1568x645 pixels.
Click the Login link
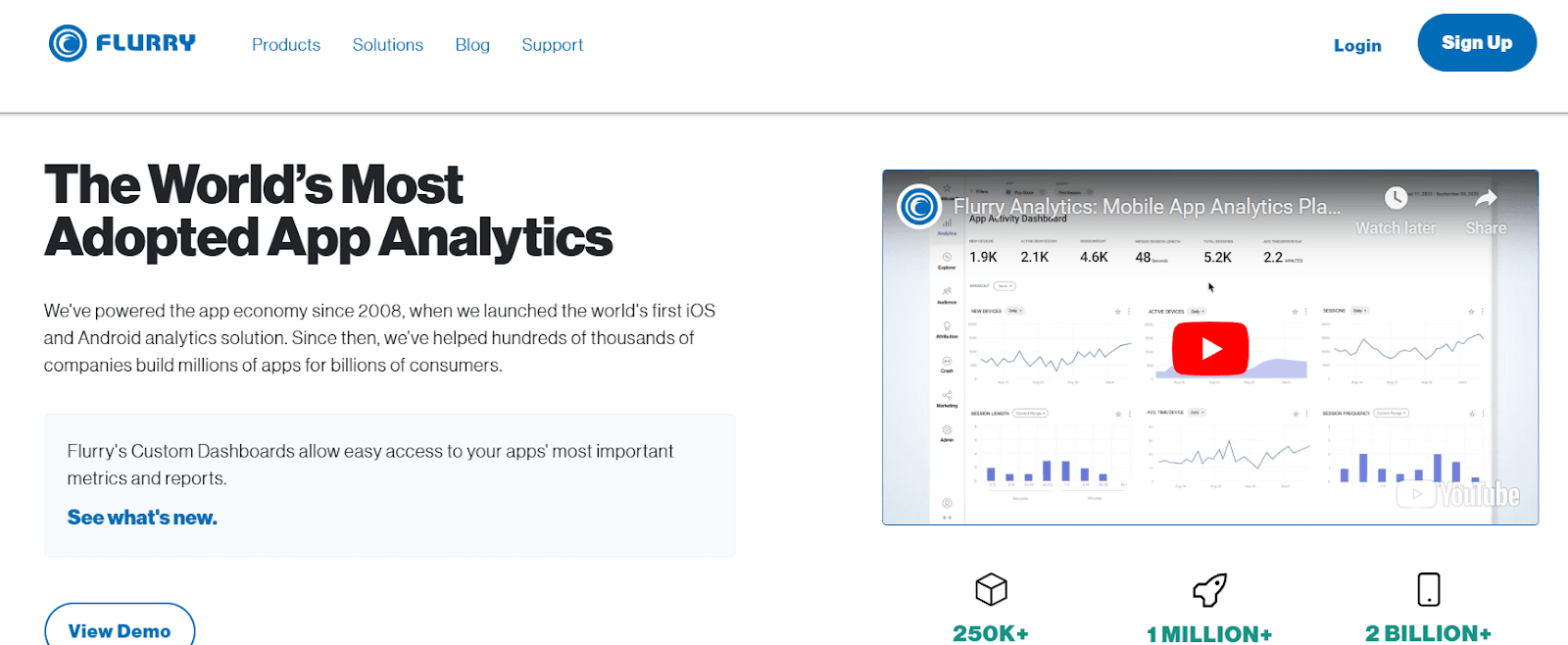[x=1357, y=45]
